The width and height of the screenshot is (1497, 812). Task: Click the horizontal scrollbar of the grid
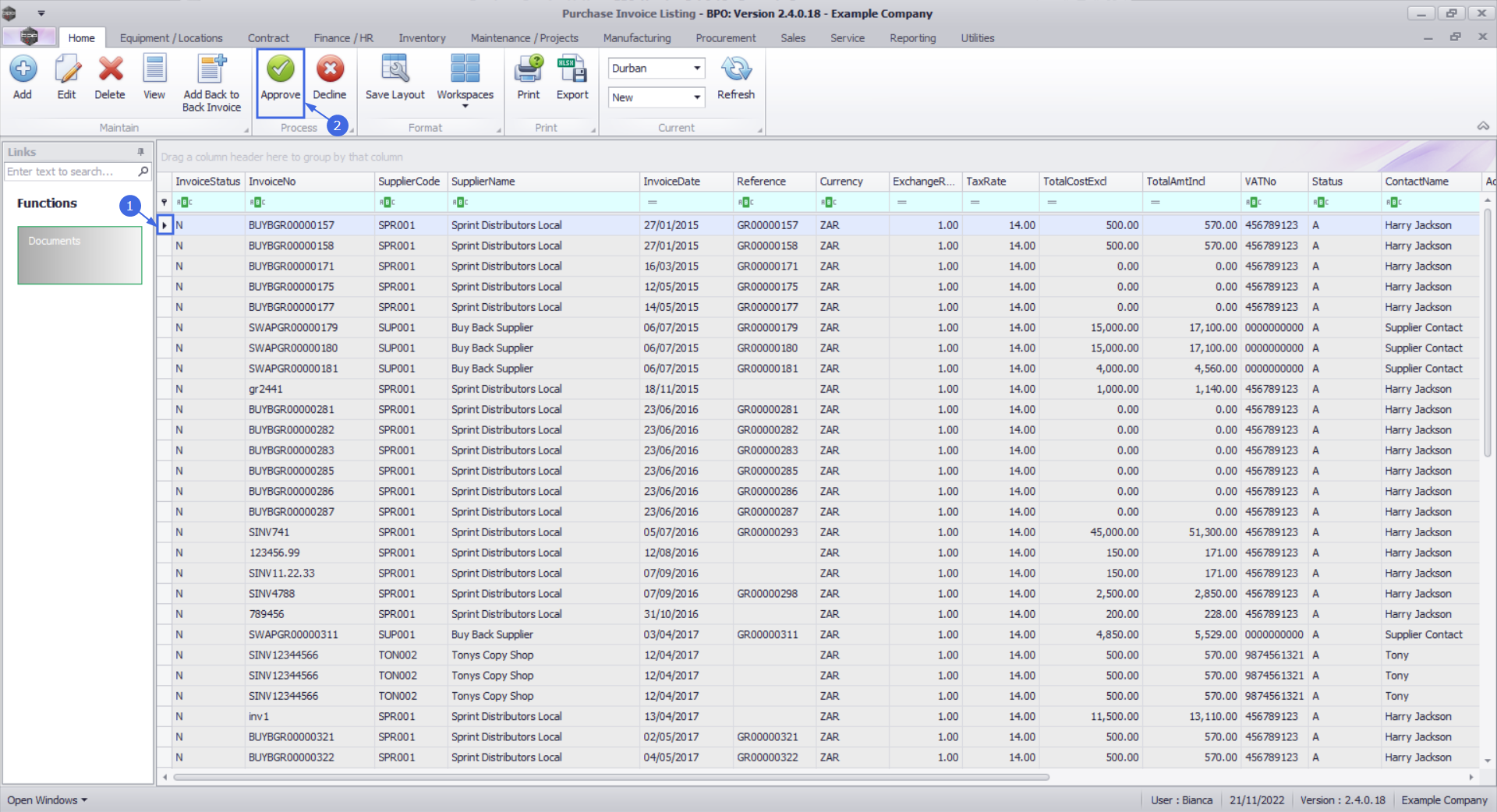(x=611, y=777)
